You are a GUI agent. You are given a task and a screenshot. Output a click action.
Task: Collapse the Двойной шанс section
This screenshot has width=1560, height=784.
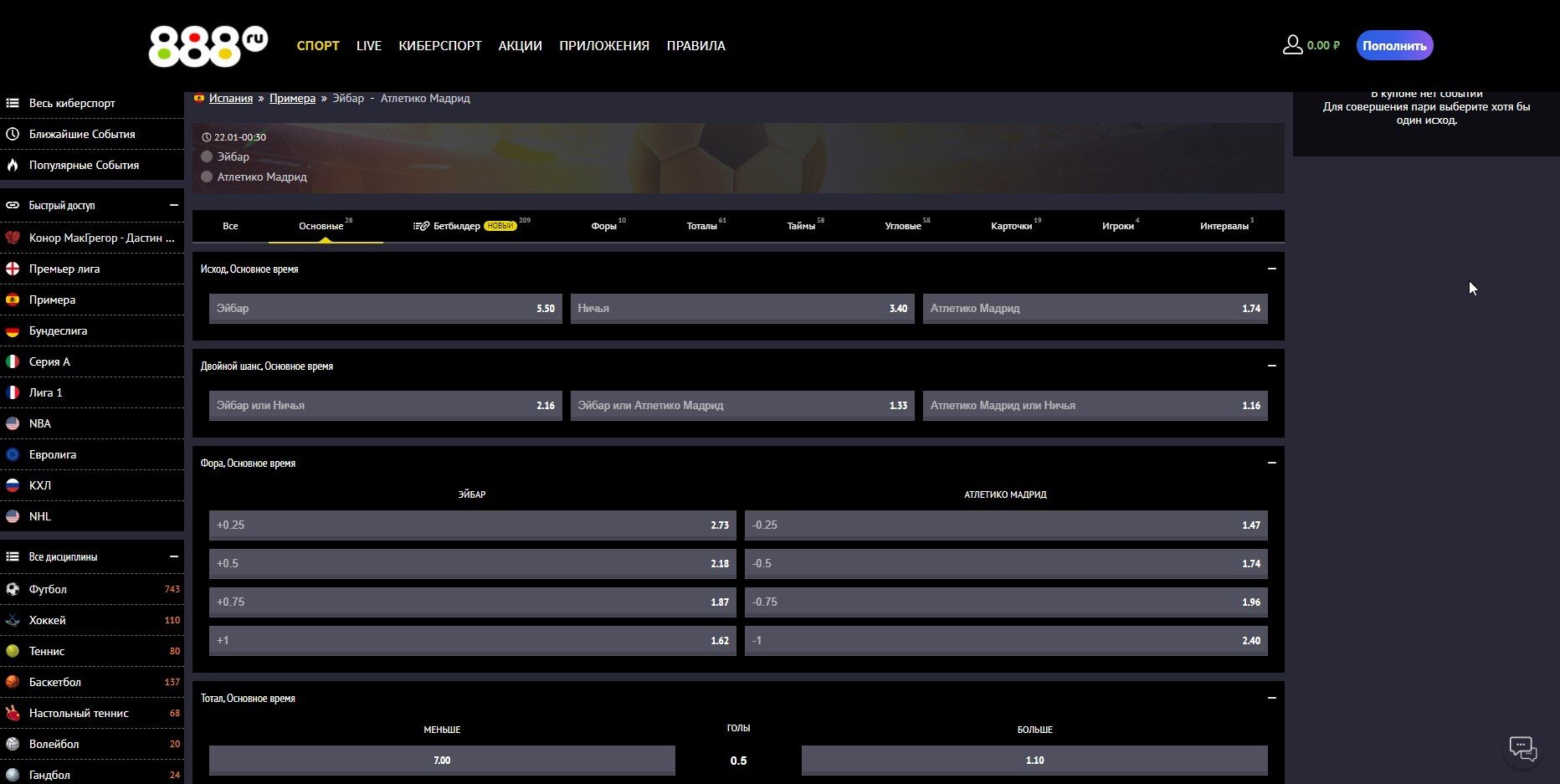click(1271, 366)
